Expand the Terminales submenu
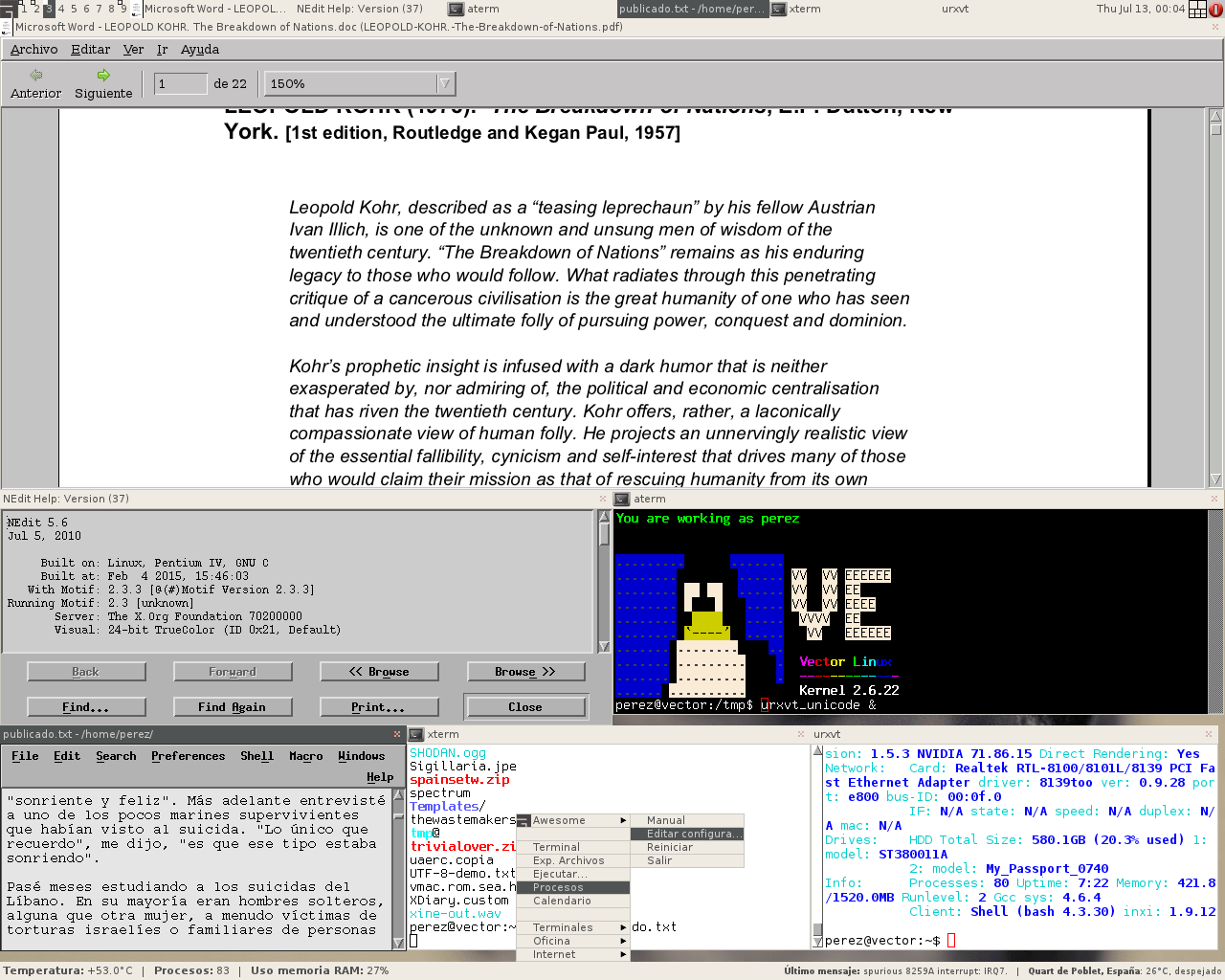 click(573, 928)
